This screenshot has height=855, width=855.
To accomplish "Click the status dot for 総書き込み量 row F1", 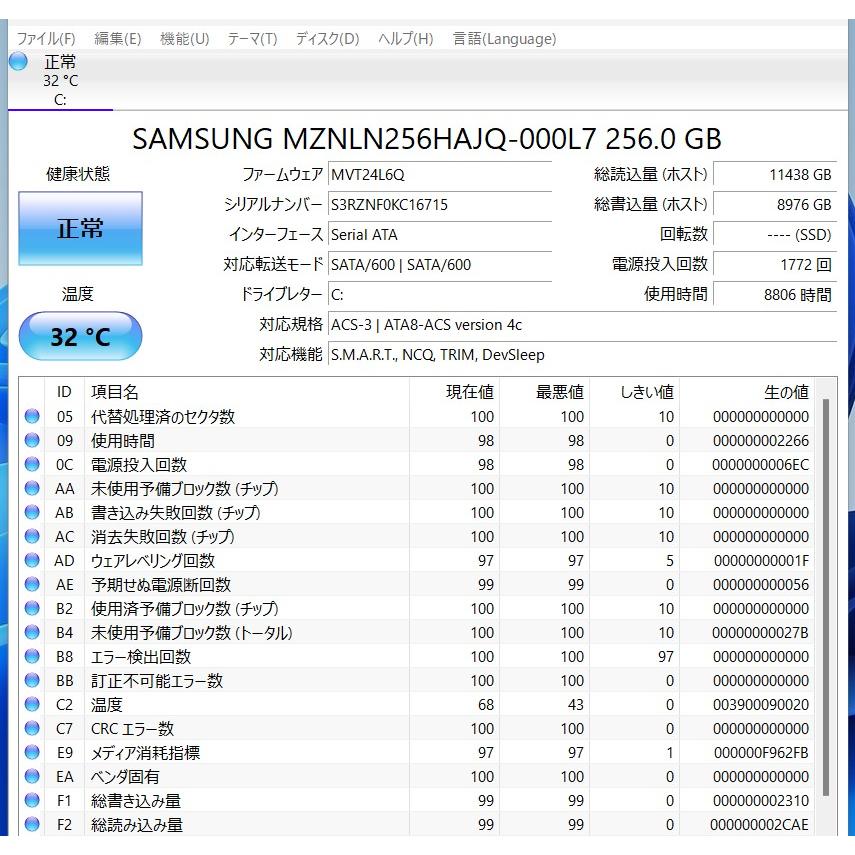I will pos(32,800).
